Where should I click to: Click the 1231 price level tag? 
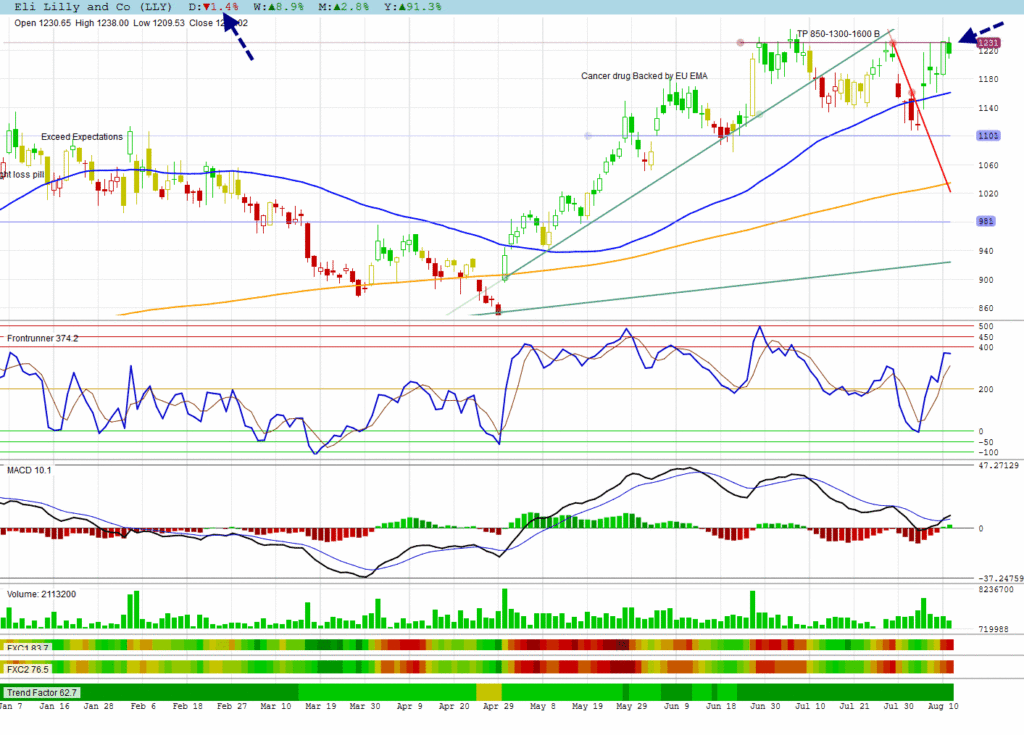(x=987, y=42)
